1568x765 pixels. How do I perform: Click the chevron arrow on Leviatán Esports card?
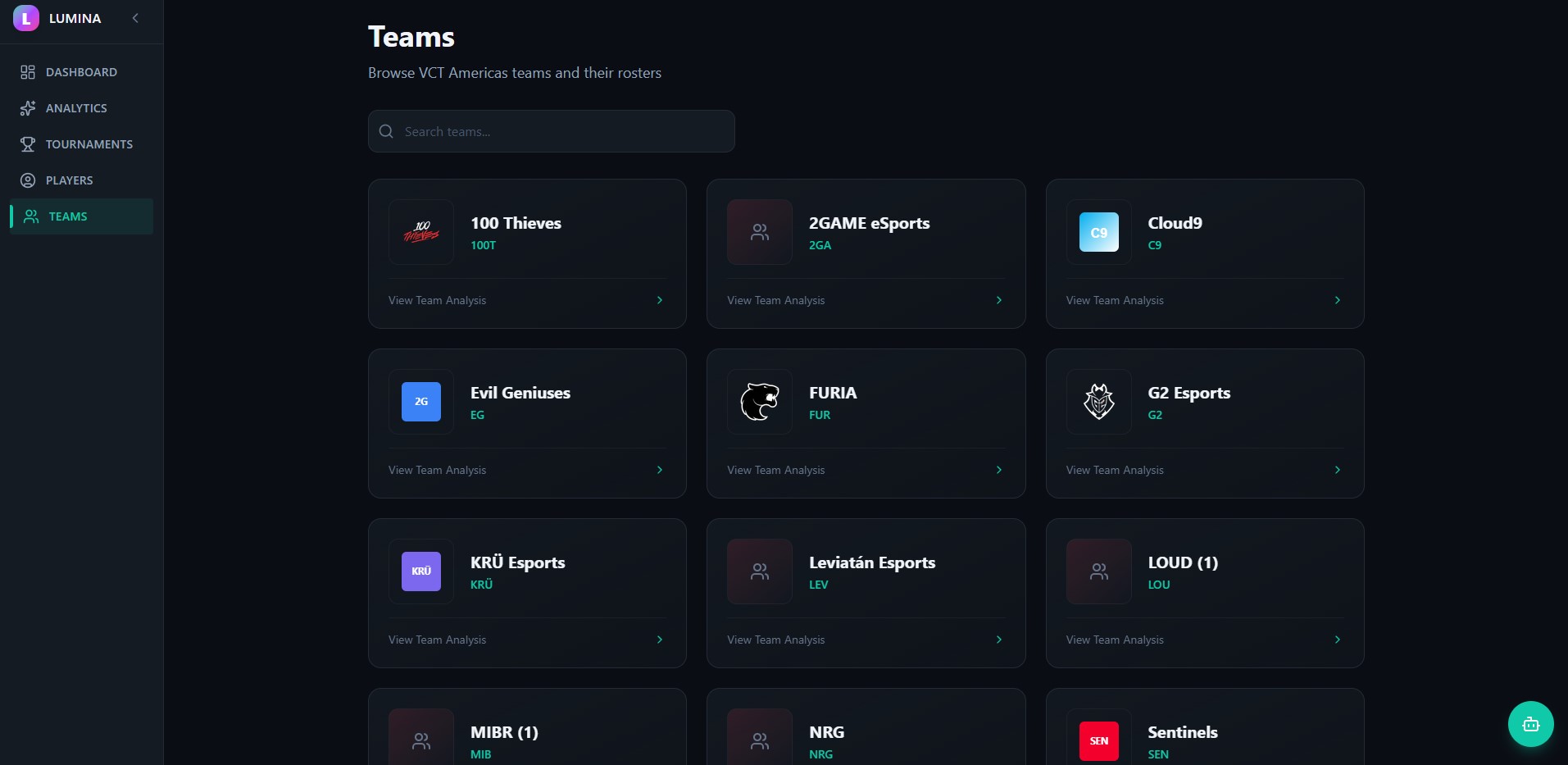pos(998,640)
